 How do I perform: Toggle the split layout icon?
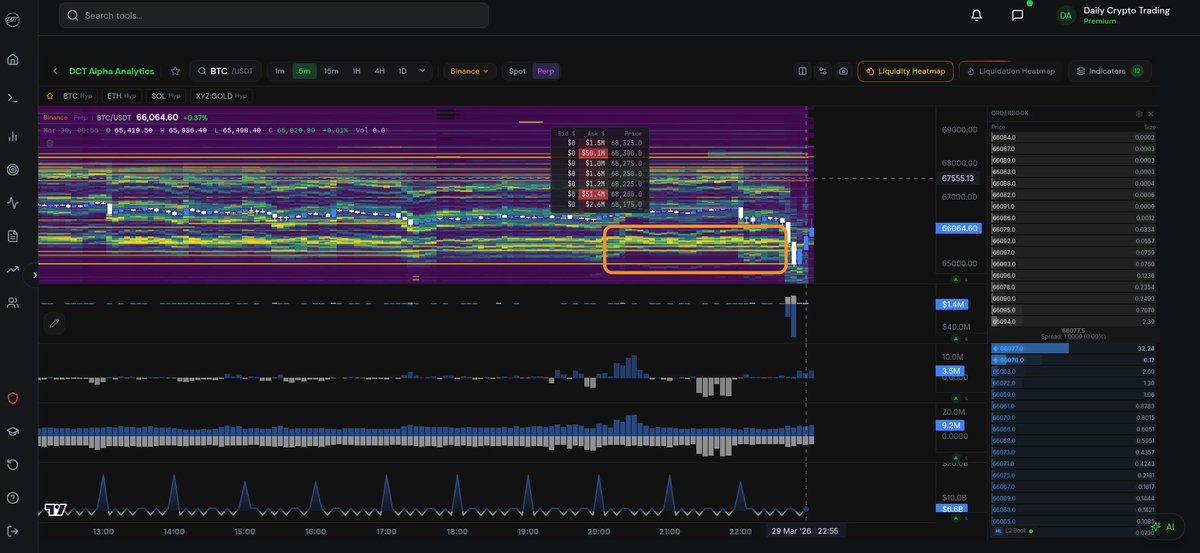[x=802, y=71]
